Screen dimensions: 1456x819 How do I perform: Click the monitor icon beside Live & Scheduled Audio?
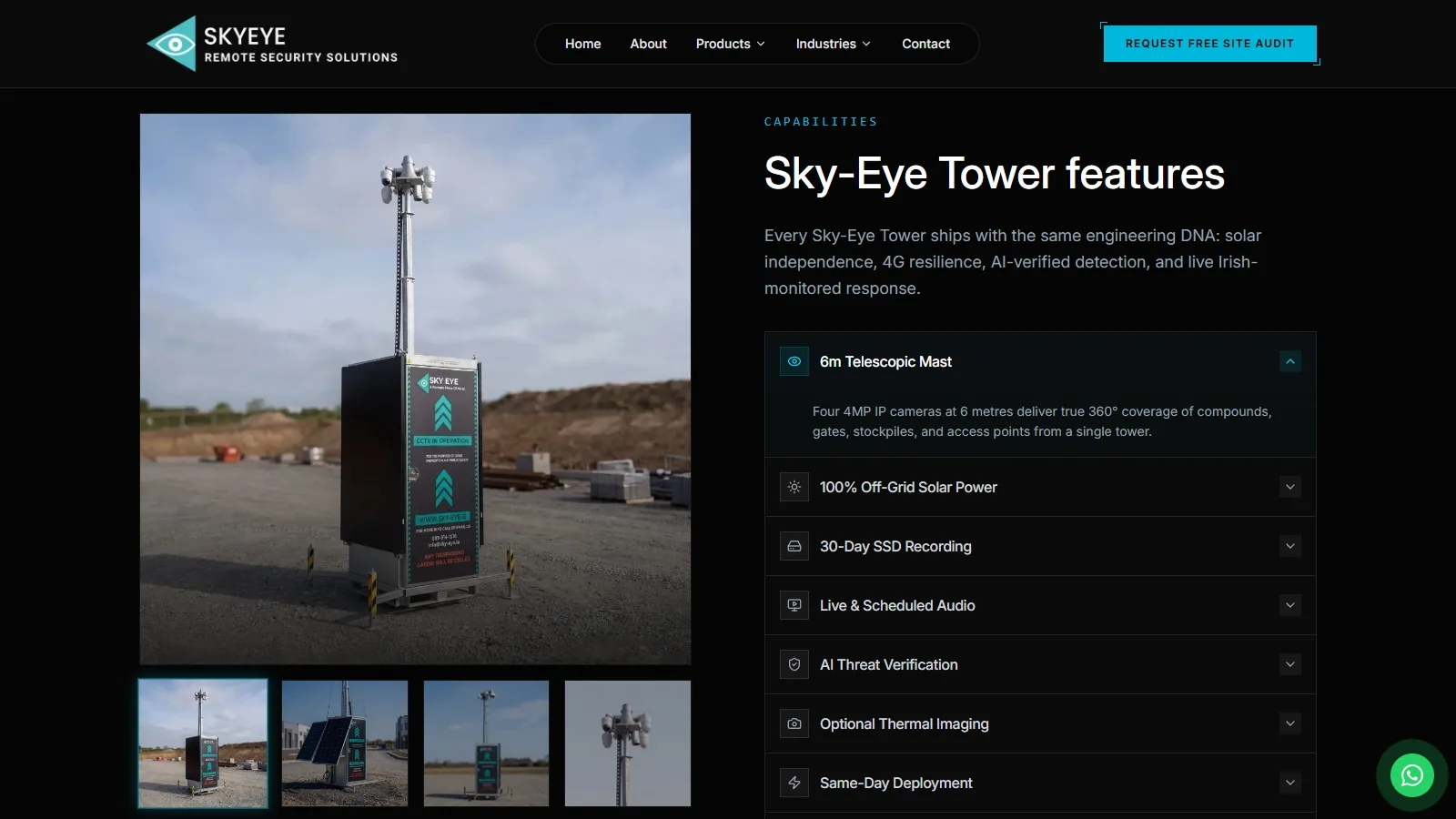click(794, 605)
